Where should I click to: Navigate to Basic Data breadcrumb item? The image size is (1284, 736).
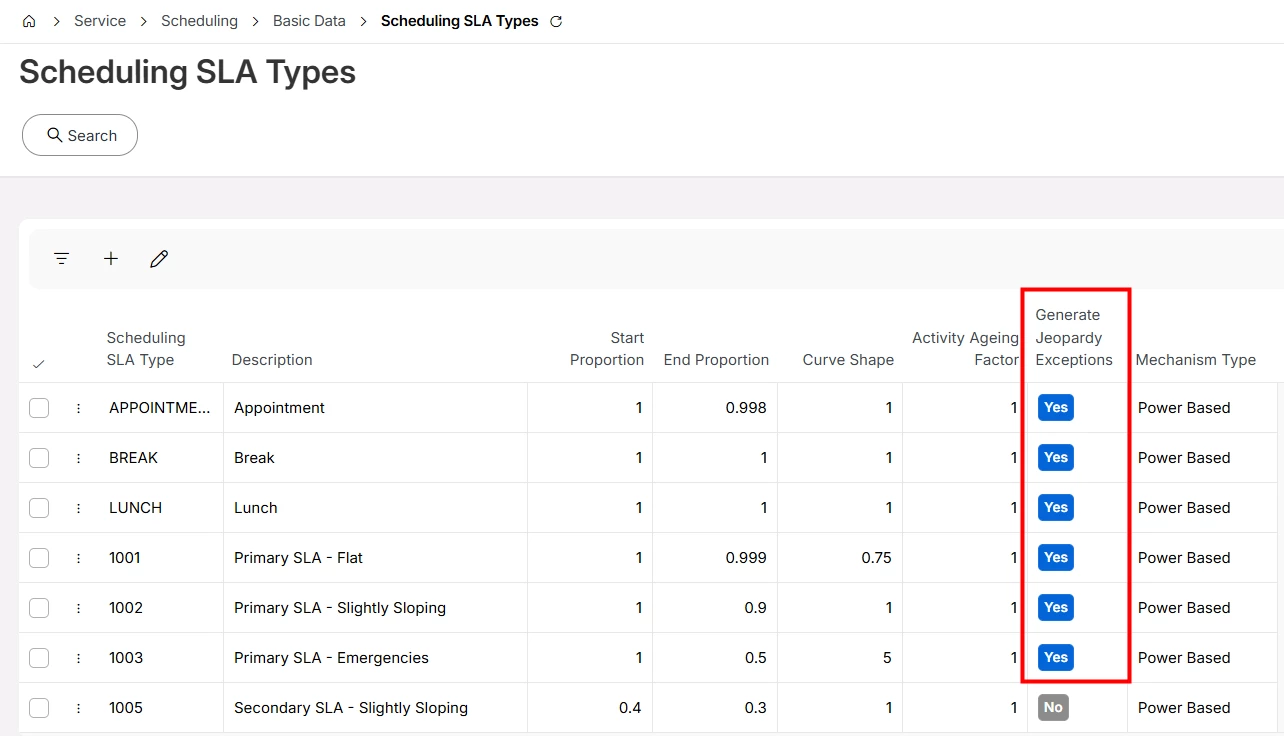coord(309,21)
